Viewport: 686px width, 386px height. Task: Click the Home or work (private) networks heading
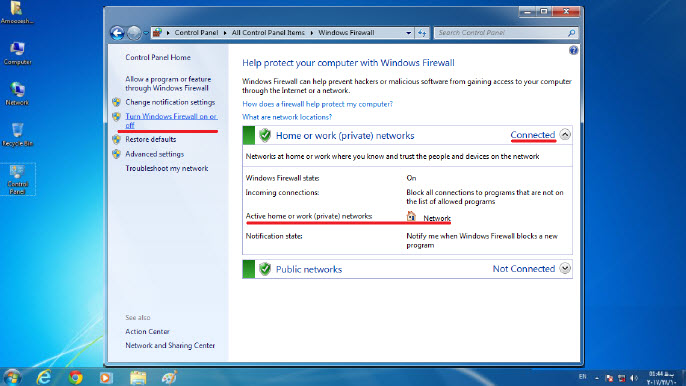coord(345,136)
